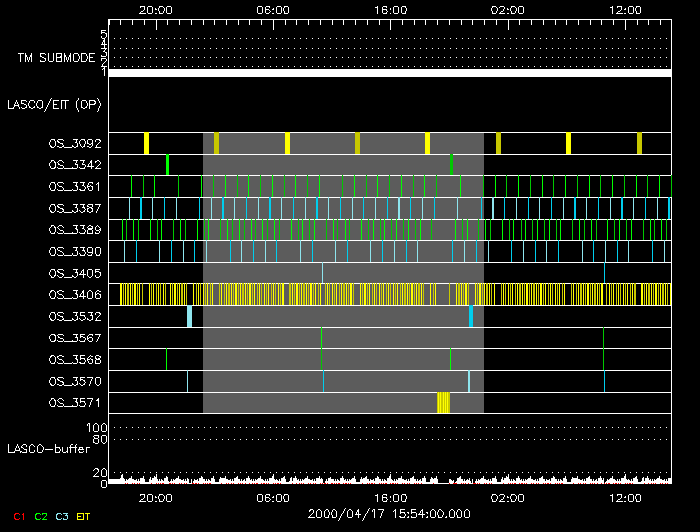Image resolution: width=700 pixels, height=532 pixels.
Task: Click the OS_3571 row label
Action: (x=74, y=403)
